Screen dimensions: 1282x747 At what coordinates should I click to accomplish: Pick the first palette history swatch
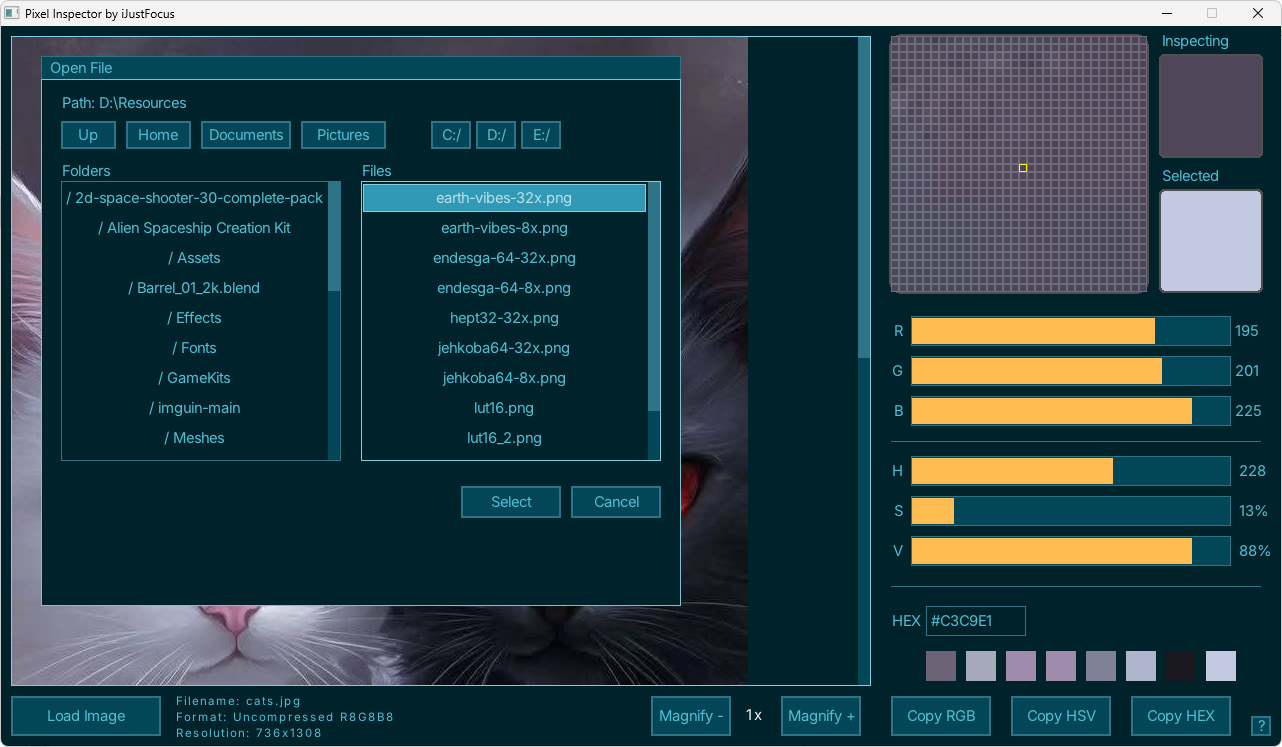pyautogui.click(x=941, y=666)
